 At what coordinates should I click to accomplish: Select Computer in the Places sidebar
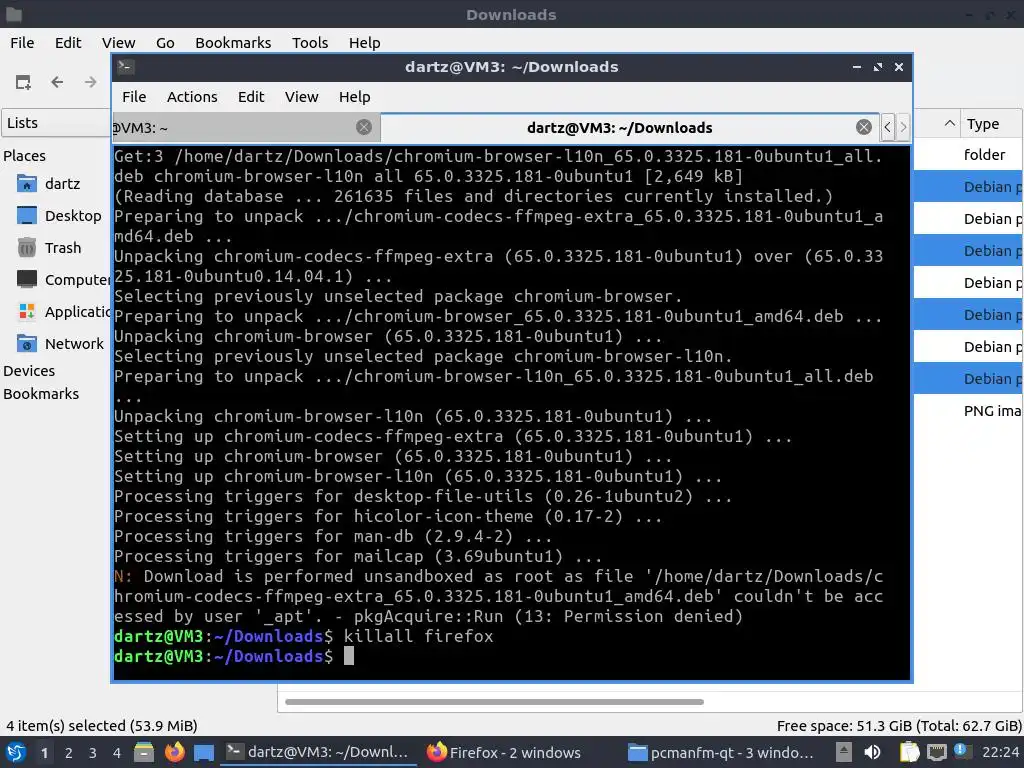(63, 280)
